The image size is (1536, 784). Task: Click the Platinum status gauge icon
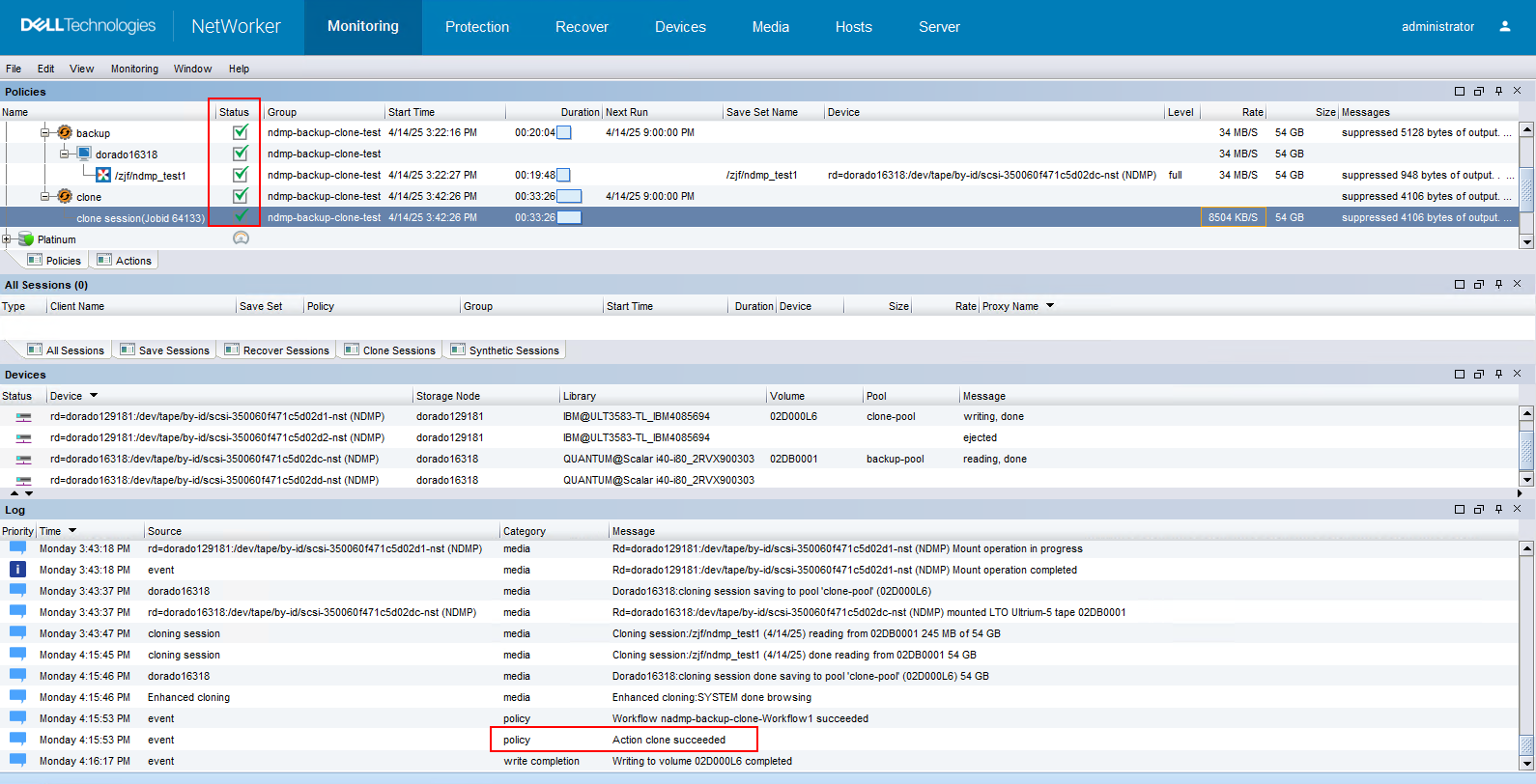pyautogui.click(x=241, y=238)
